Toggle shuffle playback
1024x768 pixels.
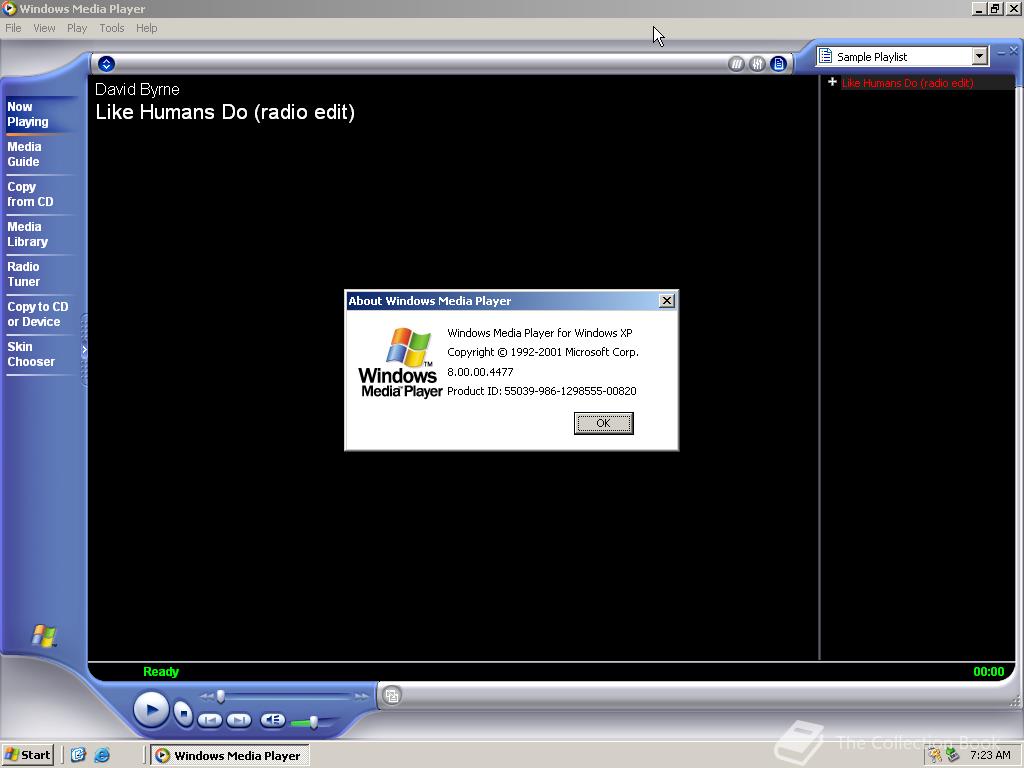coord(736,64)
